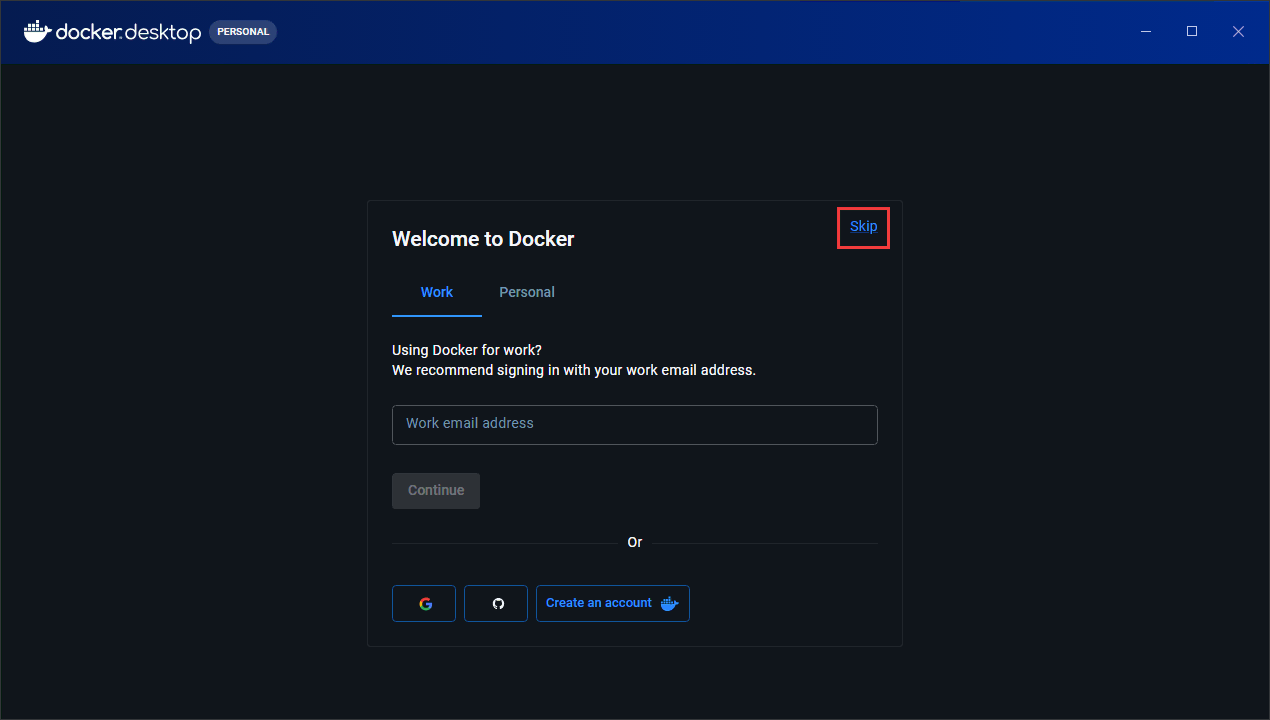The height and width of the screenshot is (720, 1270).
Task: Sign in with the GitHub icon button
Action: tap(496, 604)
